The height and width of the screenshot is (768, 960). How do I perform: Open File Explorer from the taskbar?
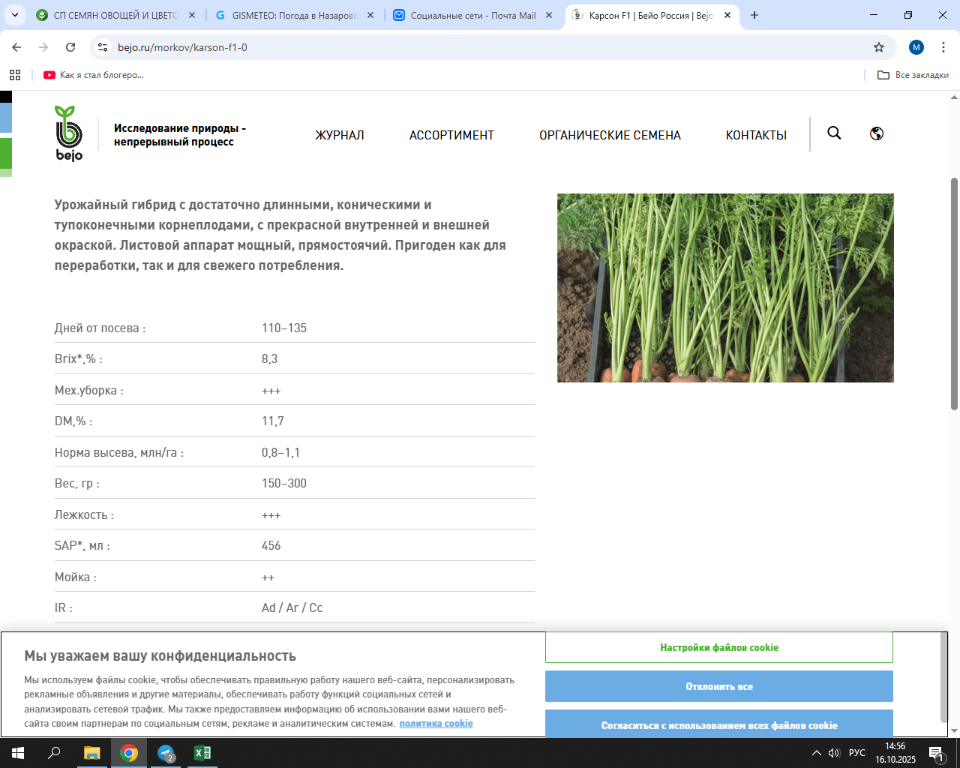[x=91, y=753]
